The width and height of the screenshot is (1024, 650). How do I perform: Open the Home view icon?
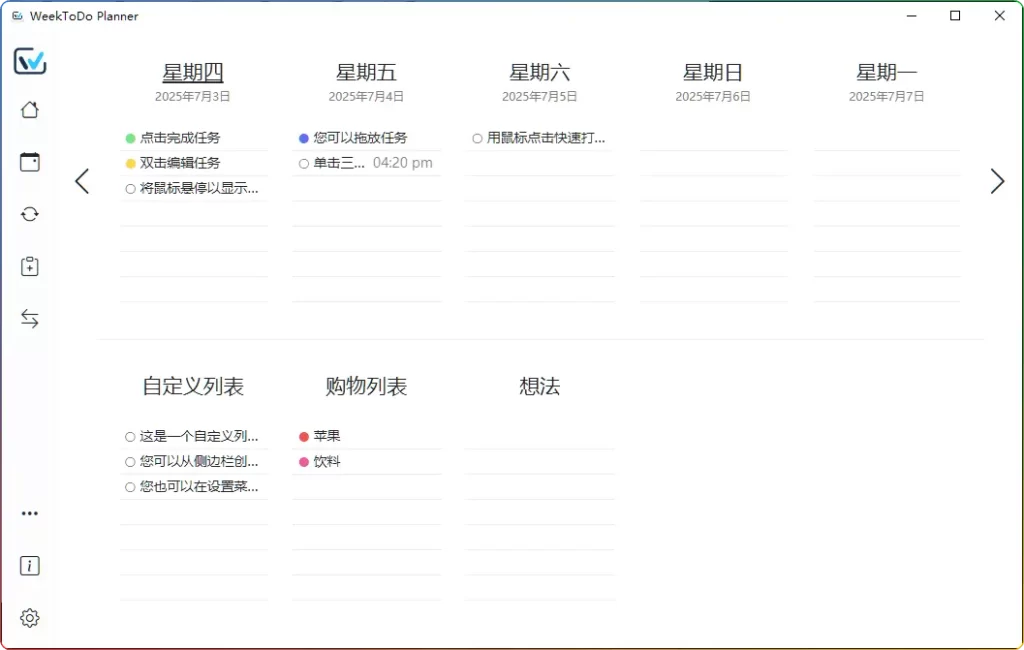(x=30, y=110)
